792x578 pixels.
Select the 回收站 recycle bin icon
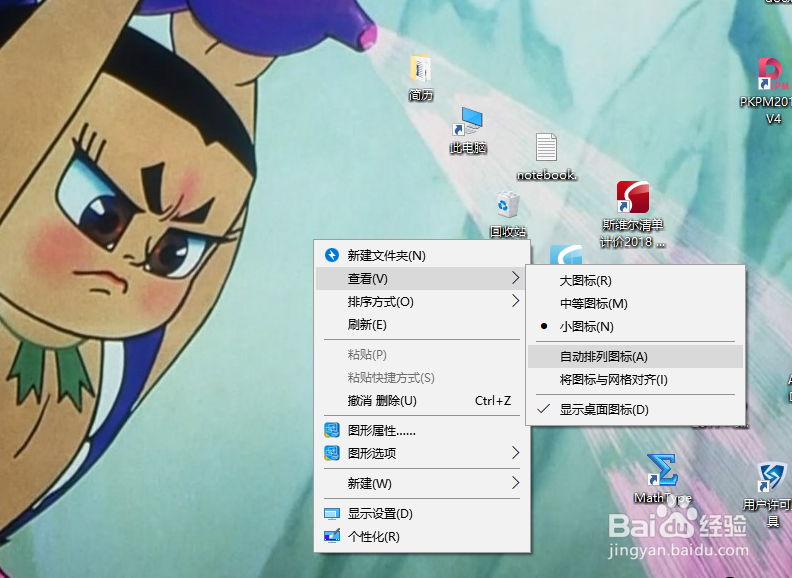pyautogui.click(x=507, y=204)
